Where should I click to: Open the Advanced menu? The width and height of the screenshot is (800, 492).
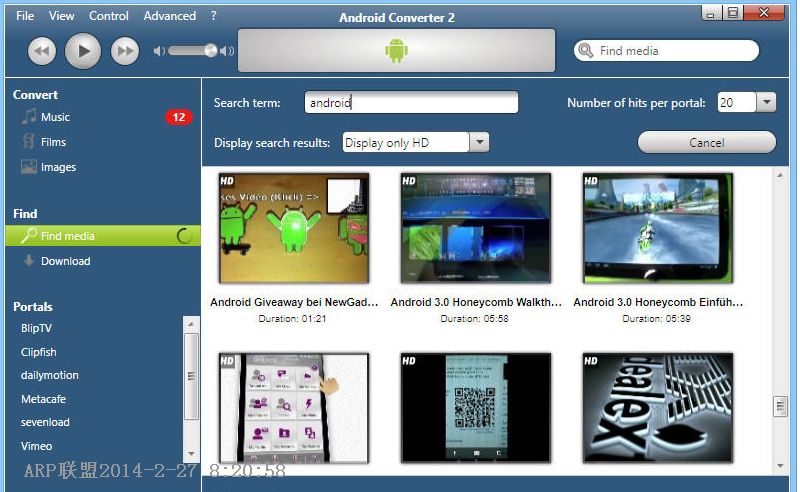tap(169, 16)
